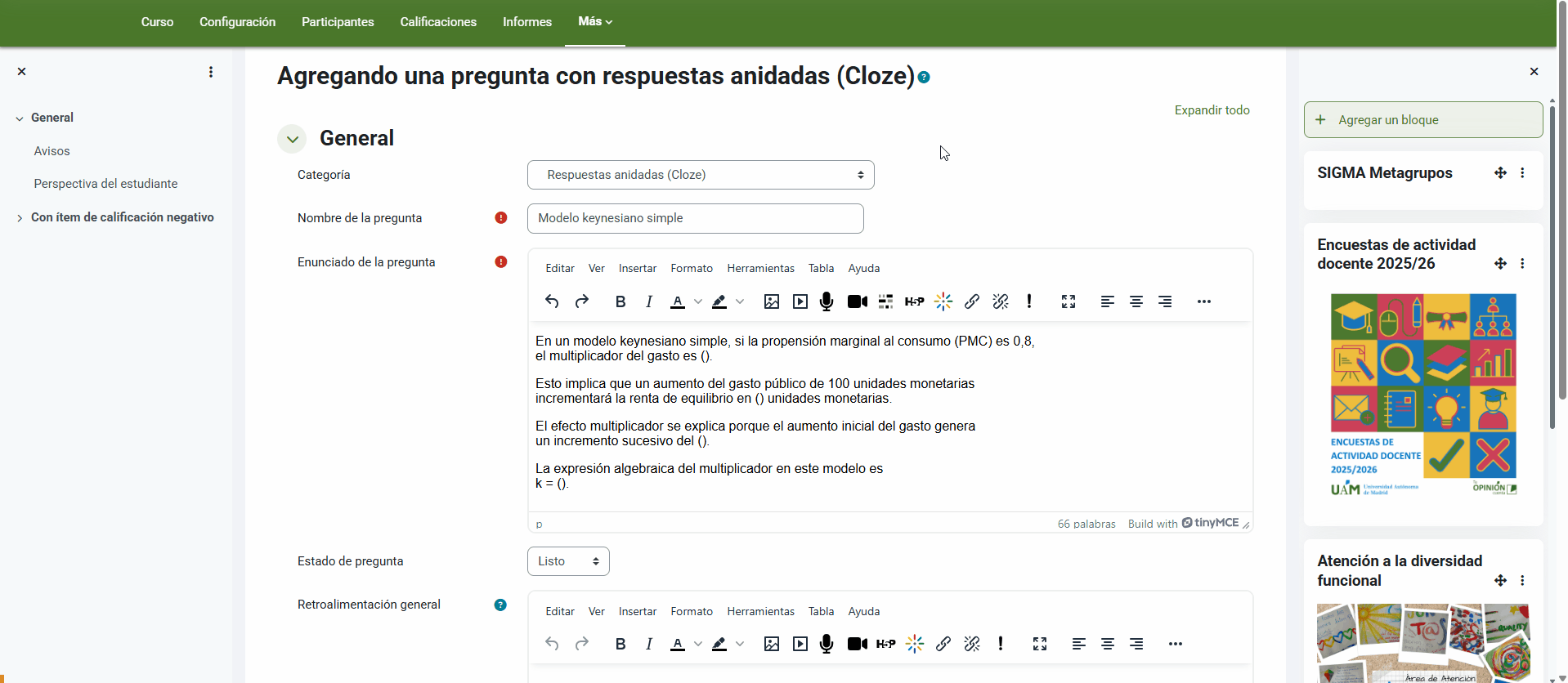Insert image in the general feedback editor

772,644
